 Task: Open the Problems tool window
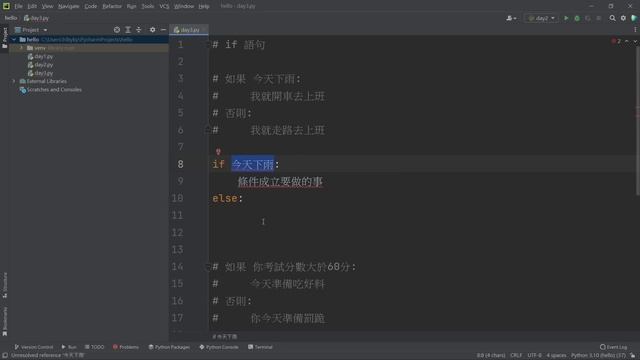tap(126, 347)
